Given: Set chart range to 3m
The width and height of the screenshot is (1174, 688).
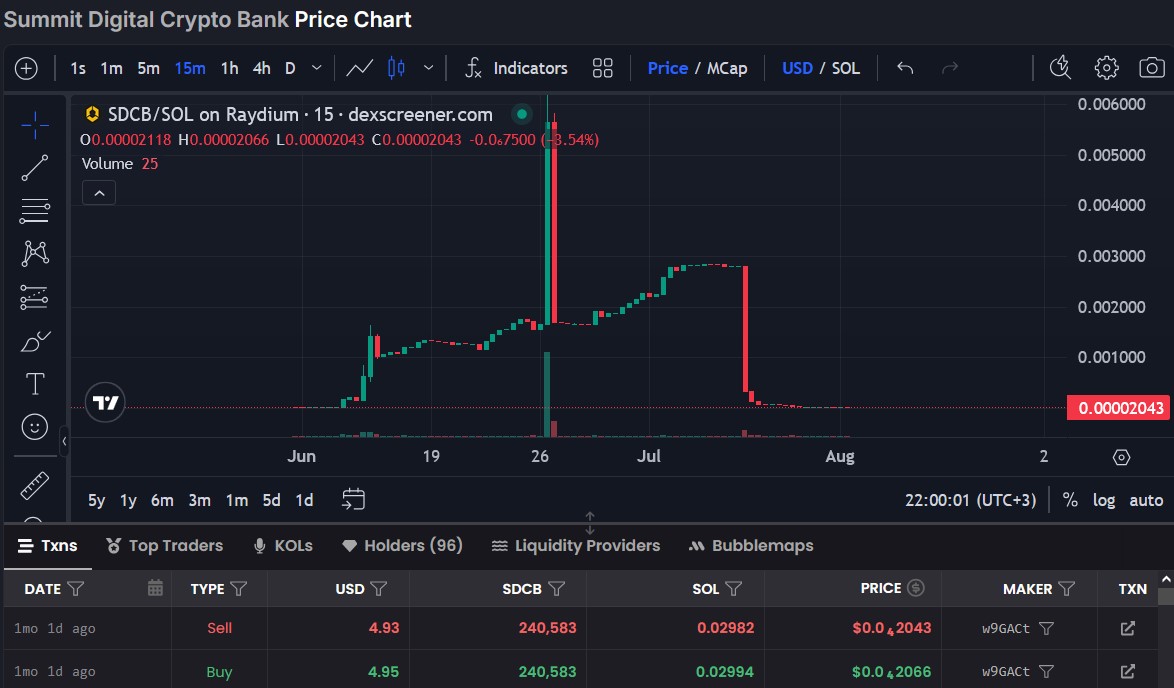Looking at the screenshot, I should click(x=199, y=500).
